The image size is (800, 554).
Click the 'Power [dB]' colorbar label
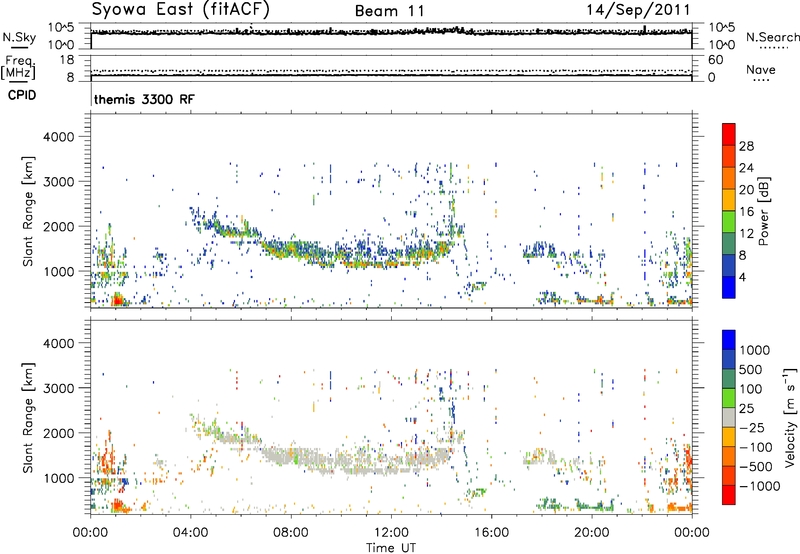[764, 211]
